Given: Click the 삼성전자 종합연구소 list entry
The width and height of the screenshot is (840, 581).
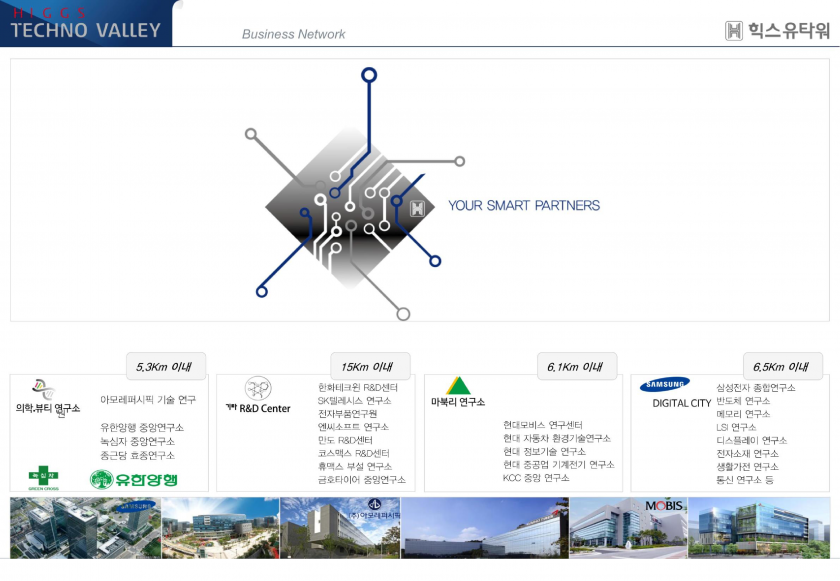Looking at the screenshot, I should [755, 388].
